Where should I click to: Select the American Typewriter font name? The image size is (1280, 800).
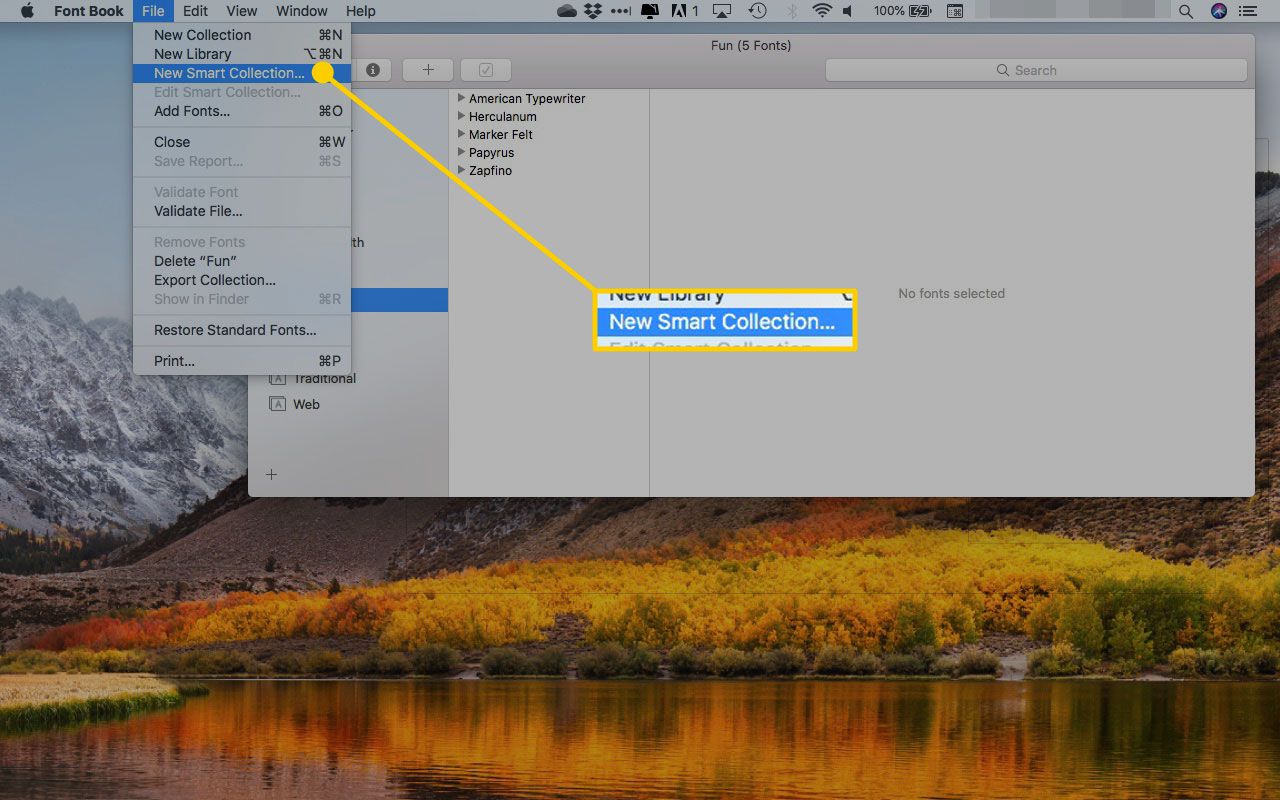click(x=527, y=99)
